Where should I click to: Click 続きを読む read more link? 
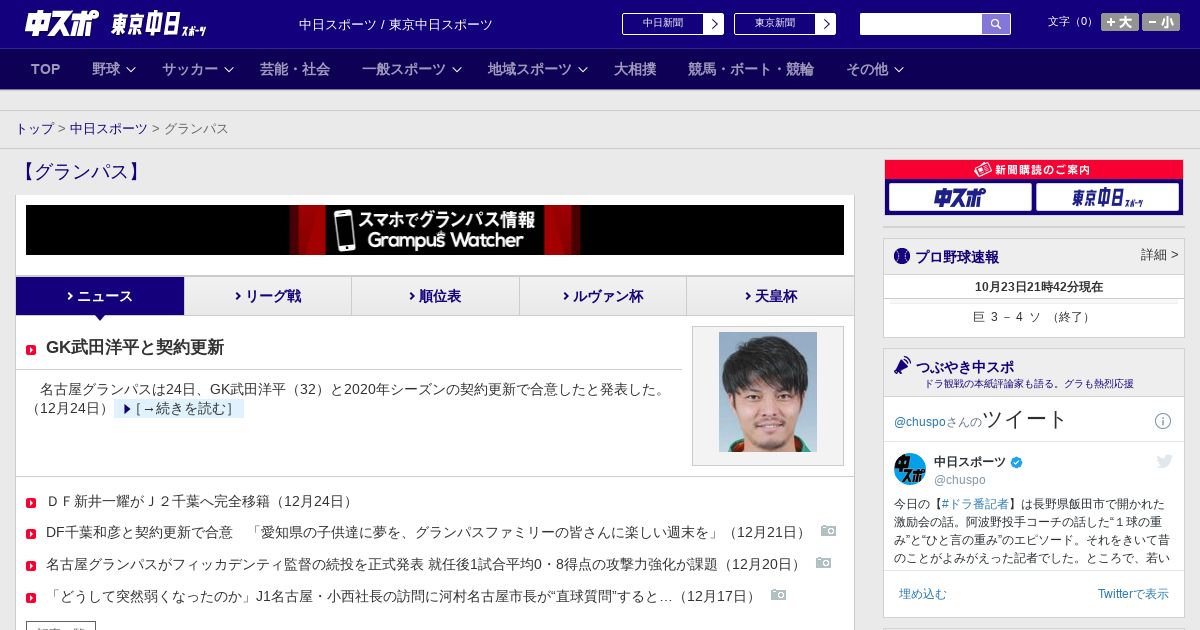click(x=179, y=409)
